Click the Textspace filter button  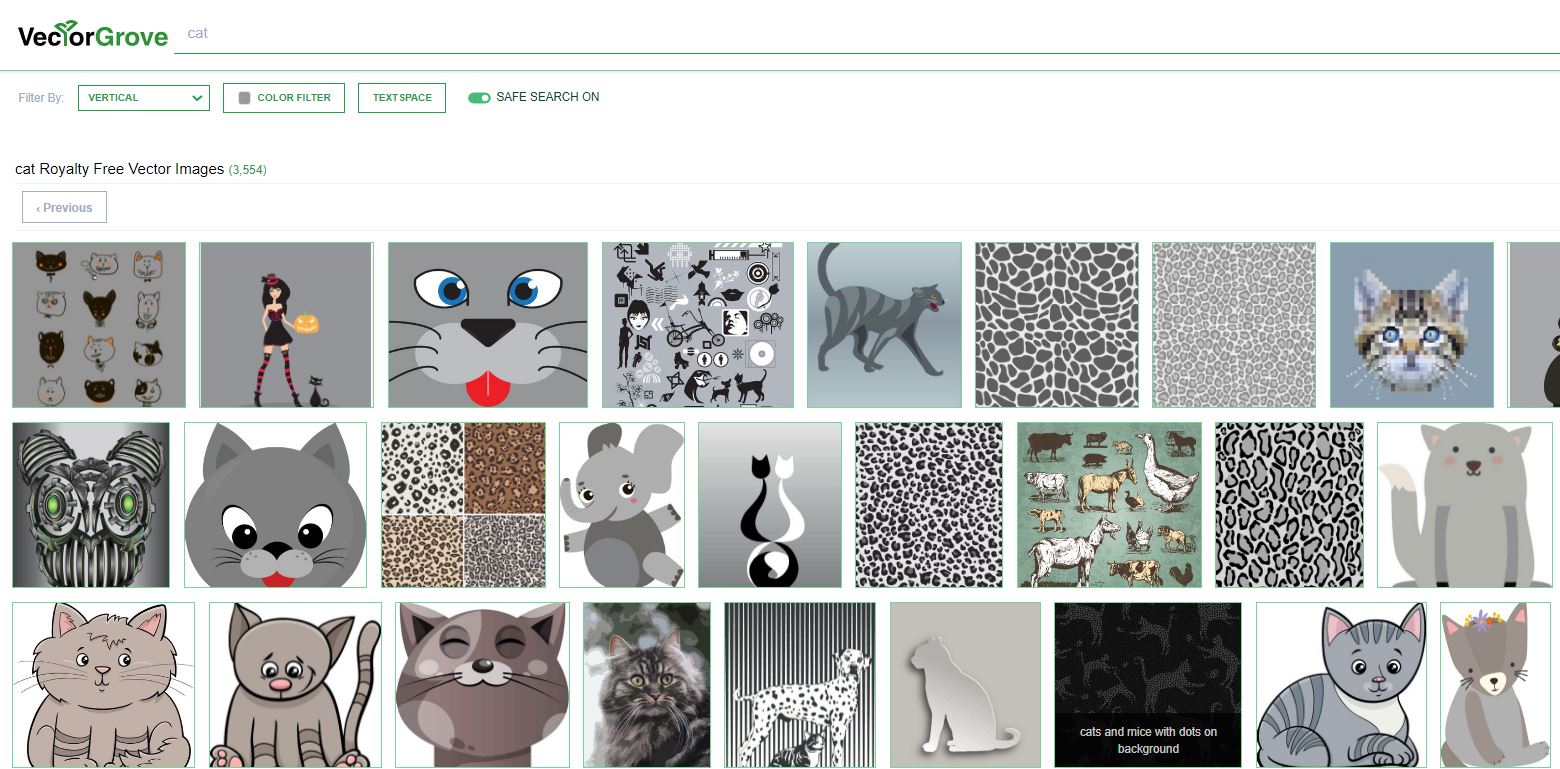coord(402,98)
